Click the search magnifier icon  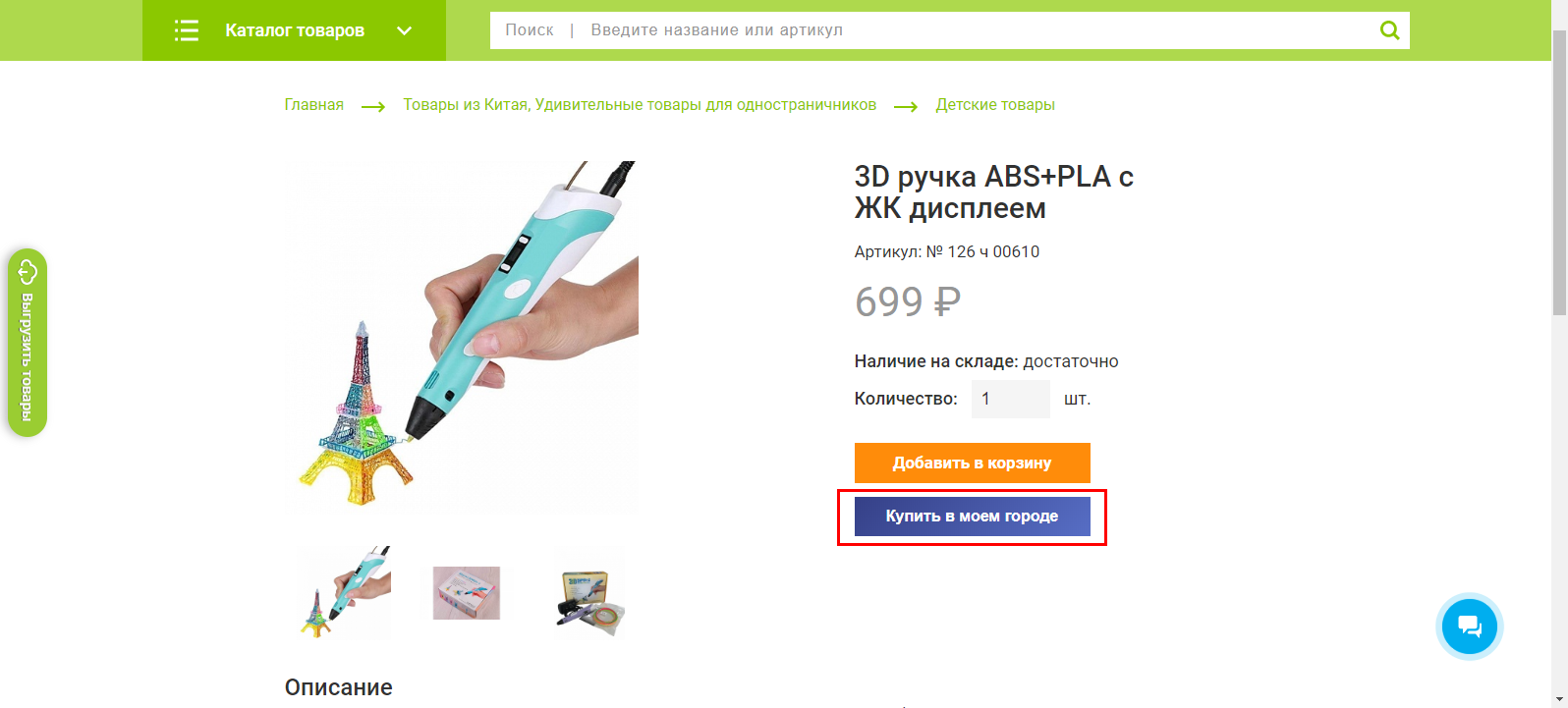pyautogui.click(x=1389, y=30)
